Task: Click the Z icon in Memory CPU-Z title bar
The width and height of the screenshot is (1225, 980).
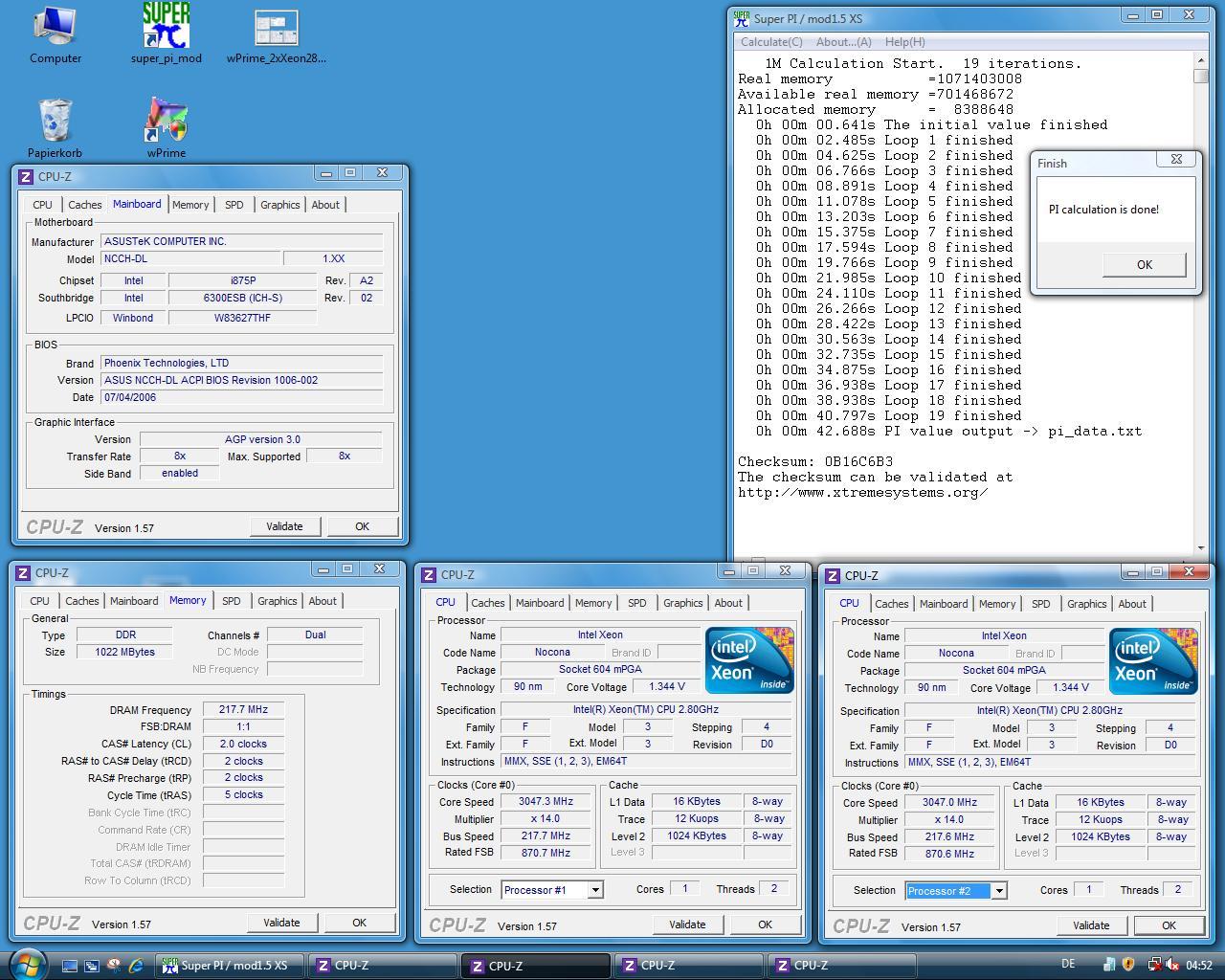Action: tap(23, 572)
